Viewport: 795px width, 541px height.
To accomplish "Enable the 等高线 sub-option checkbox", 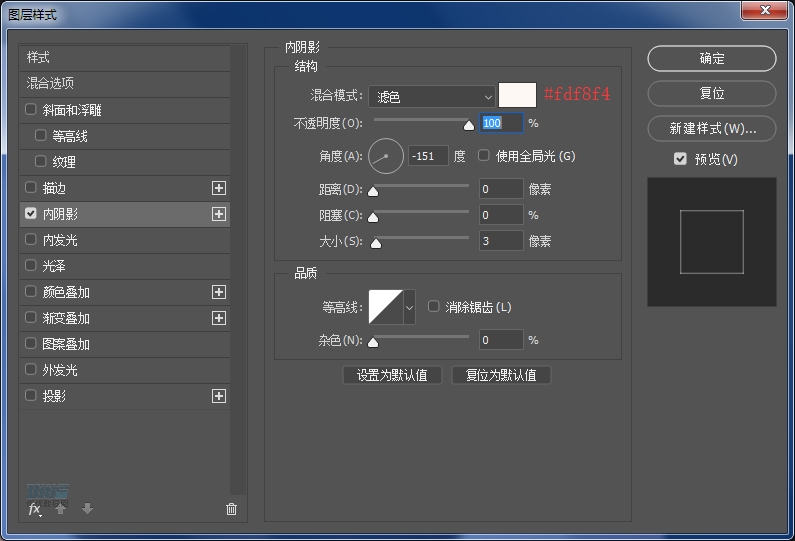I will click(x=41, y=135).
